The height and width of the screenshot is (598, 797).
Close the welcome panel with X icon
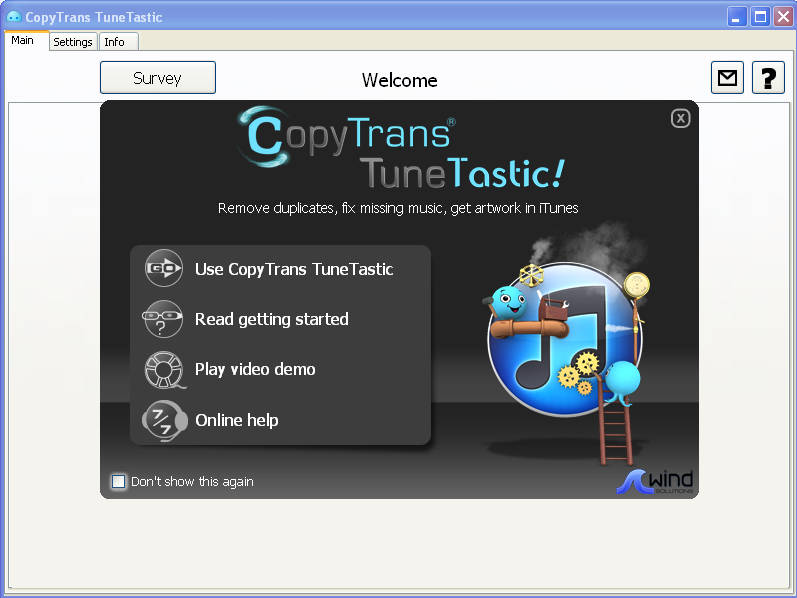(x=680, y=119)
